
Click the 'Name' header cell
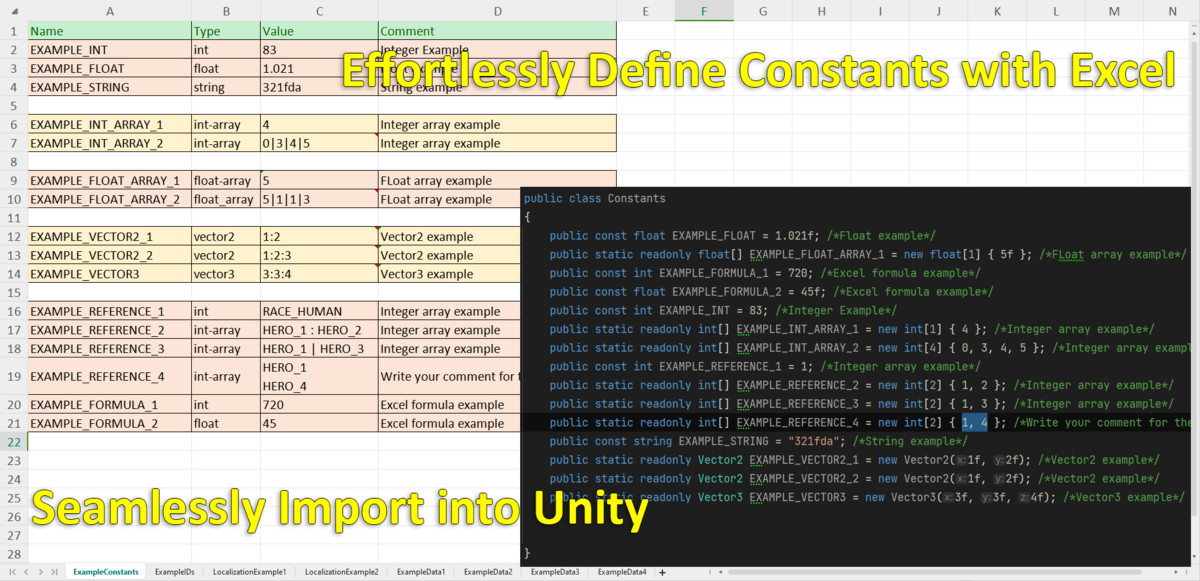click(109, 31)
